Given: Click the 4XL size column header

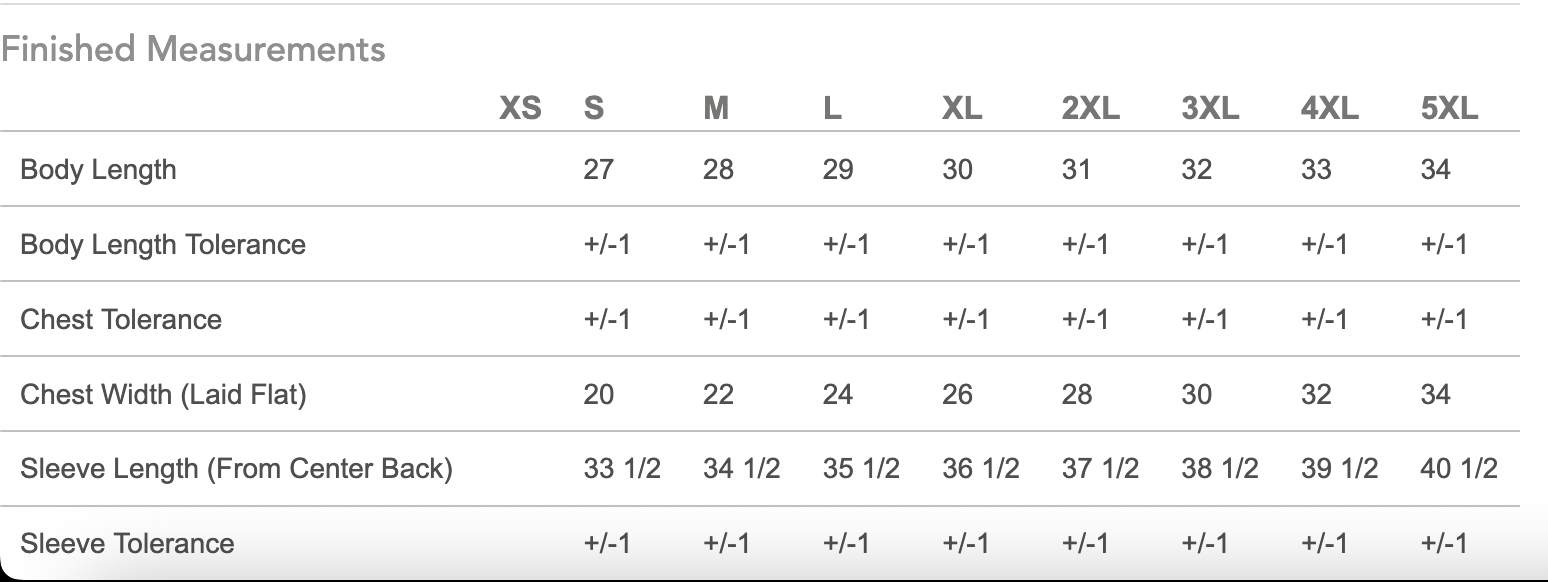Looking at the screenshot, I should point(1330,108).
